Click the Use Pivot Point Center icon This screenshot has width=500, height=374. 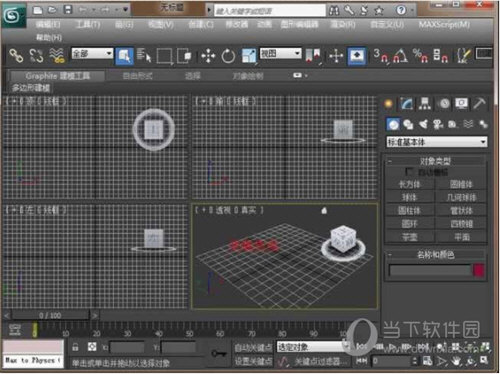pos(313,56)
